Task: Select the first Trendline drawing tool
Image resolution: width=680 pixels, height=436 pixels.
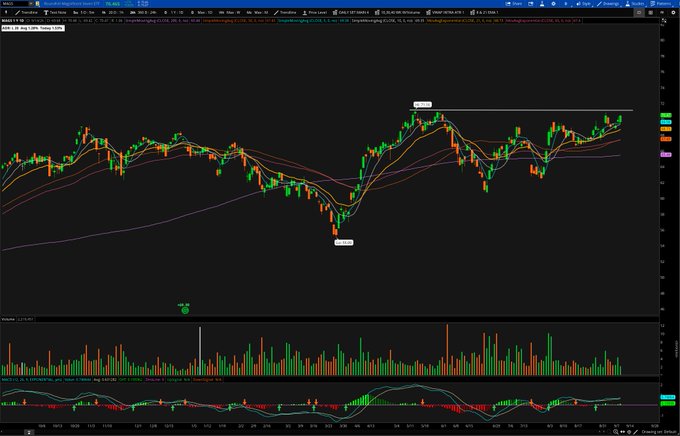Action: 26,13
